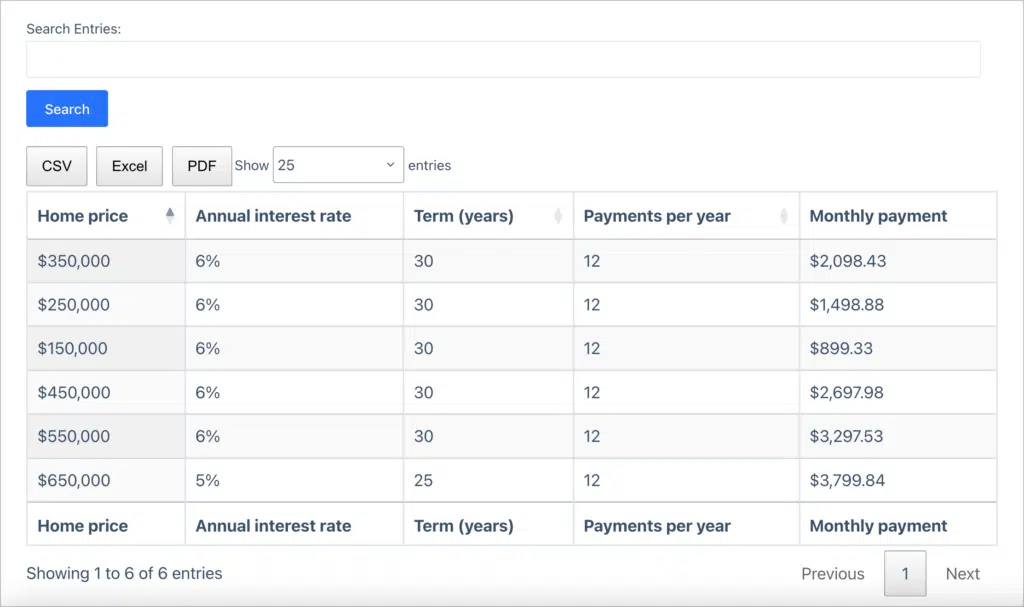
Task: Click the top Monthly payment column header
Action: pyautogui.click(x=898, y=216)
